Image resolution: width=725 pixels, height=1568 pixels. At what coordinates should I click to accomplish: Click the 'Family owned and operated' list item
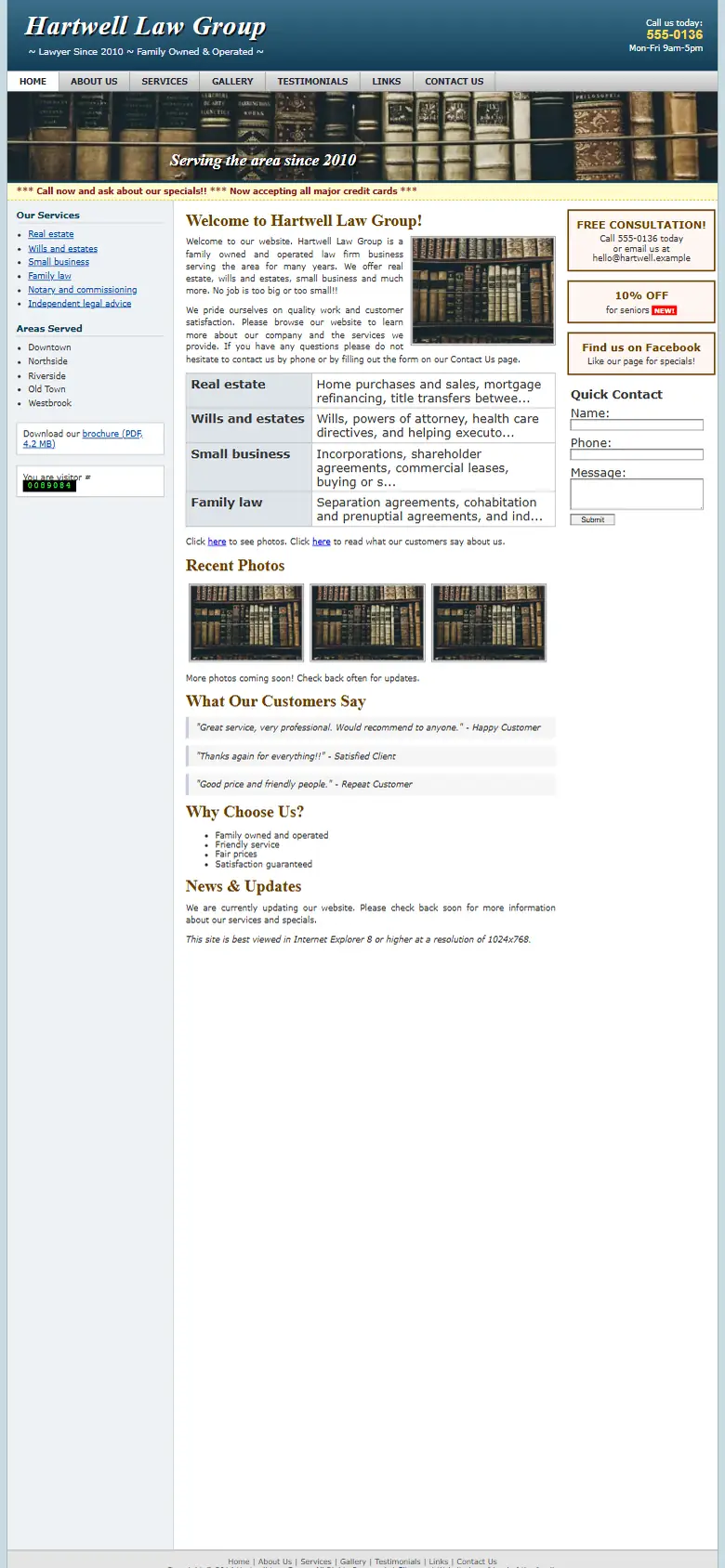click(271, 835)
